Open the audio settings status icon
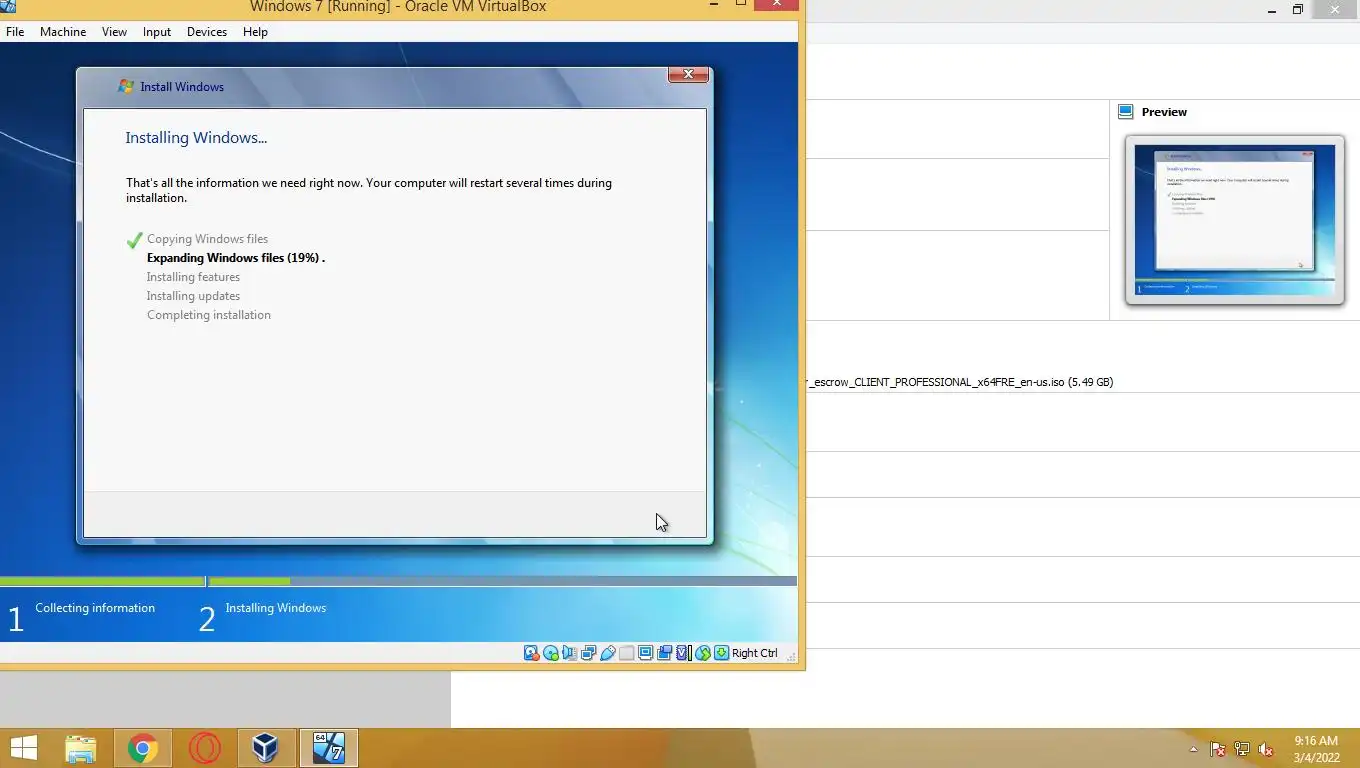Viewport: 1360px width, 768px height. 569,653
